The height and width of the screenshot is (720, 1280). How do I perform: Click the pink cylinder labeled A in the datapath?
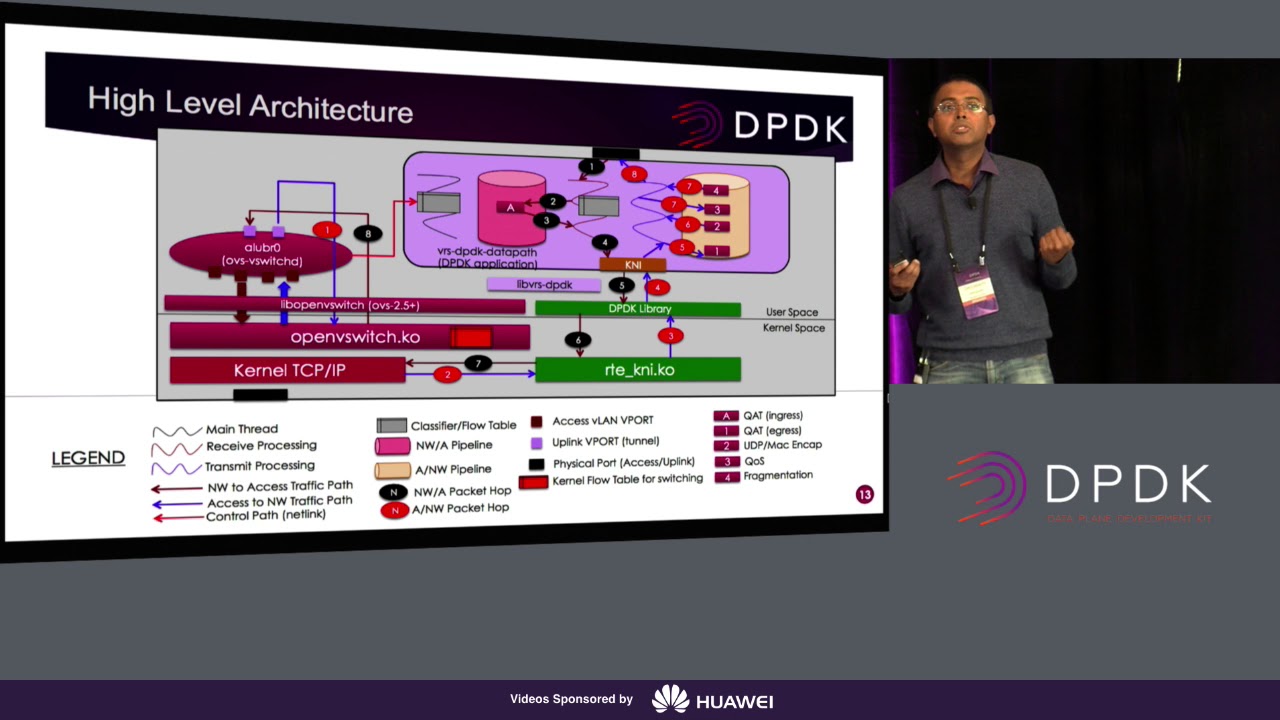tap(510, 207)
